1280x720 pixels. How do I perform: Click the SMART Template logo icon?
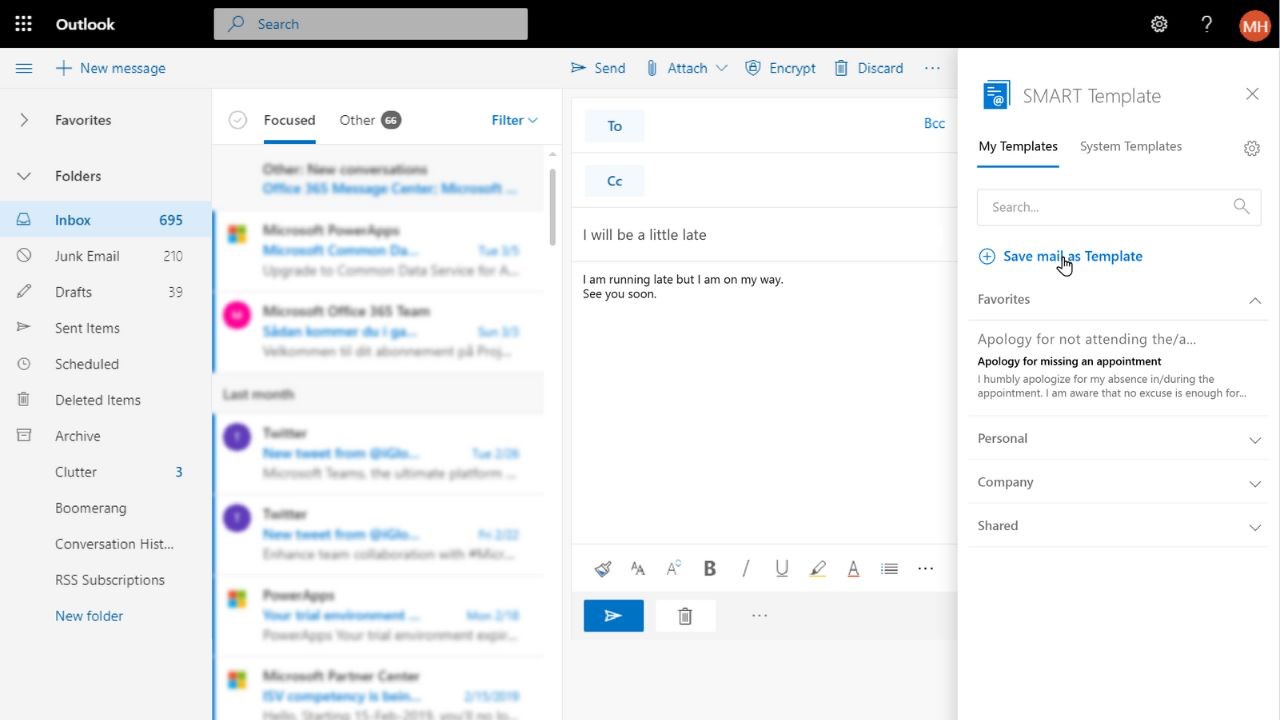(x=996, y=95)
